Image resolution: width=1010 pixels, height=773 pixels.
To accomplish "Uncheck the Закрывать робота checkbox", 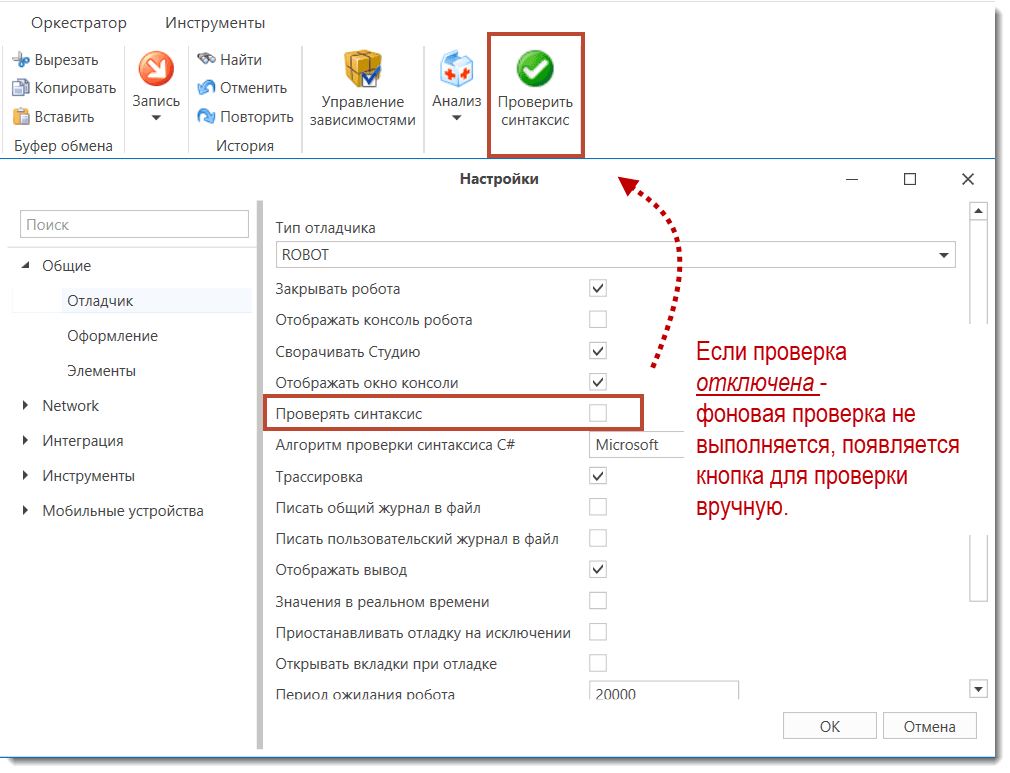I will [x=598, y=289].
